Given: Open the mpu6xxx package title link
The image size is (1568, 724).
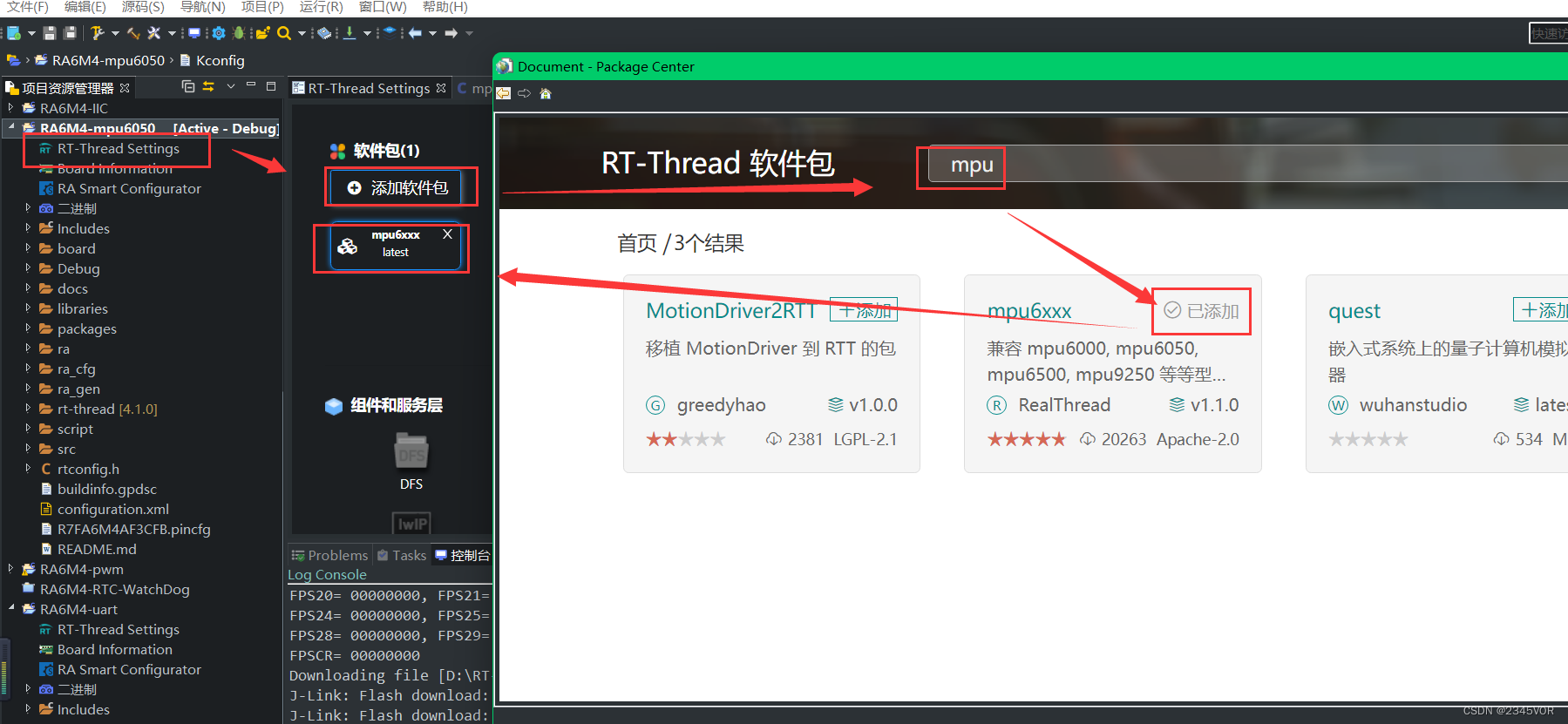Looking at the screenshot, I should pos(1029,311).
